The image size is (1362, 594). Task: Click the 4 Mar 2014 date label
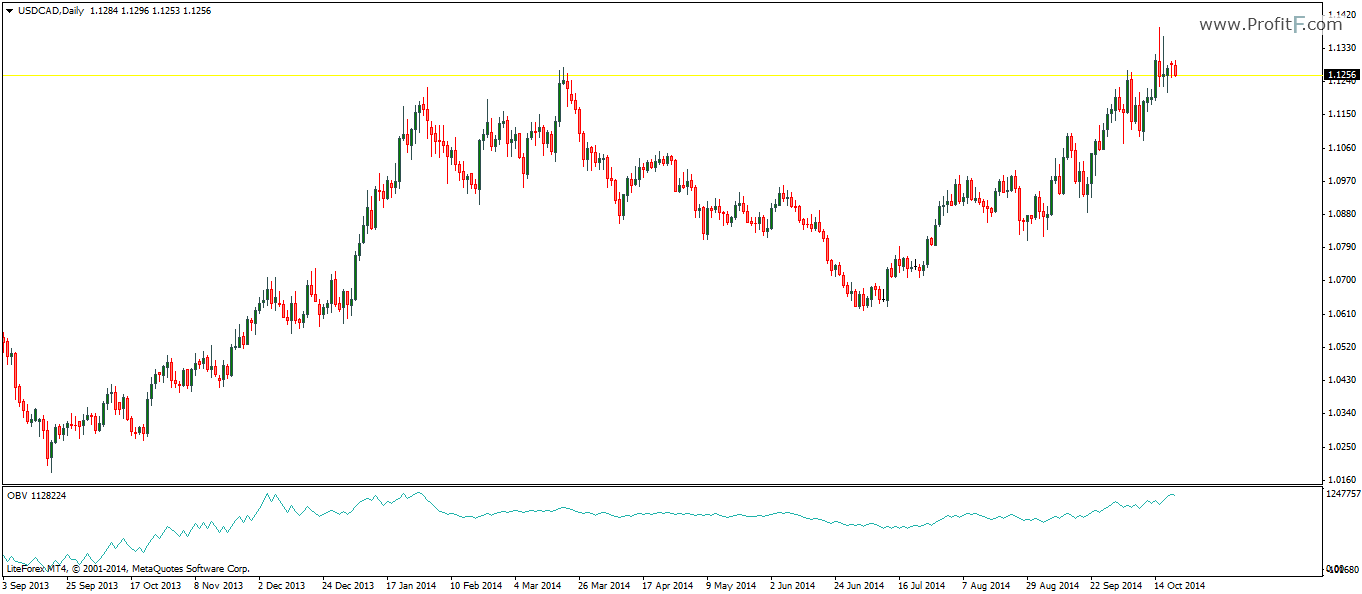(x=540, y=586)
